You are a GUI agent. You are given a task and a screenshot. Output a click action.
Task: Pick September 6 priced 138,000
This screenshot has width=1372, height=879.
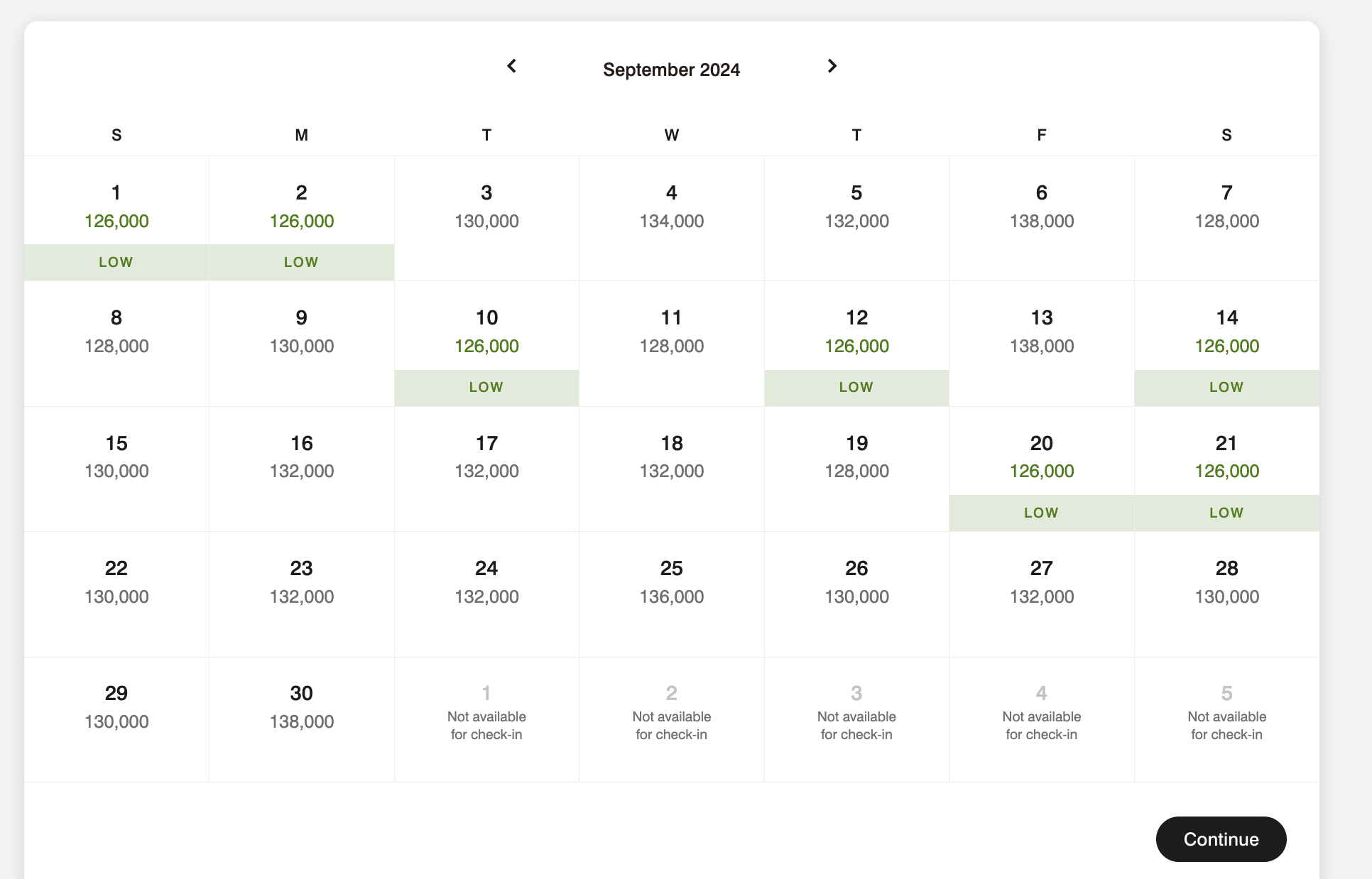tap(1042, 219)
